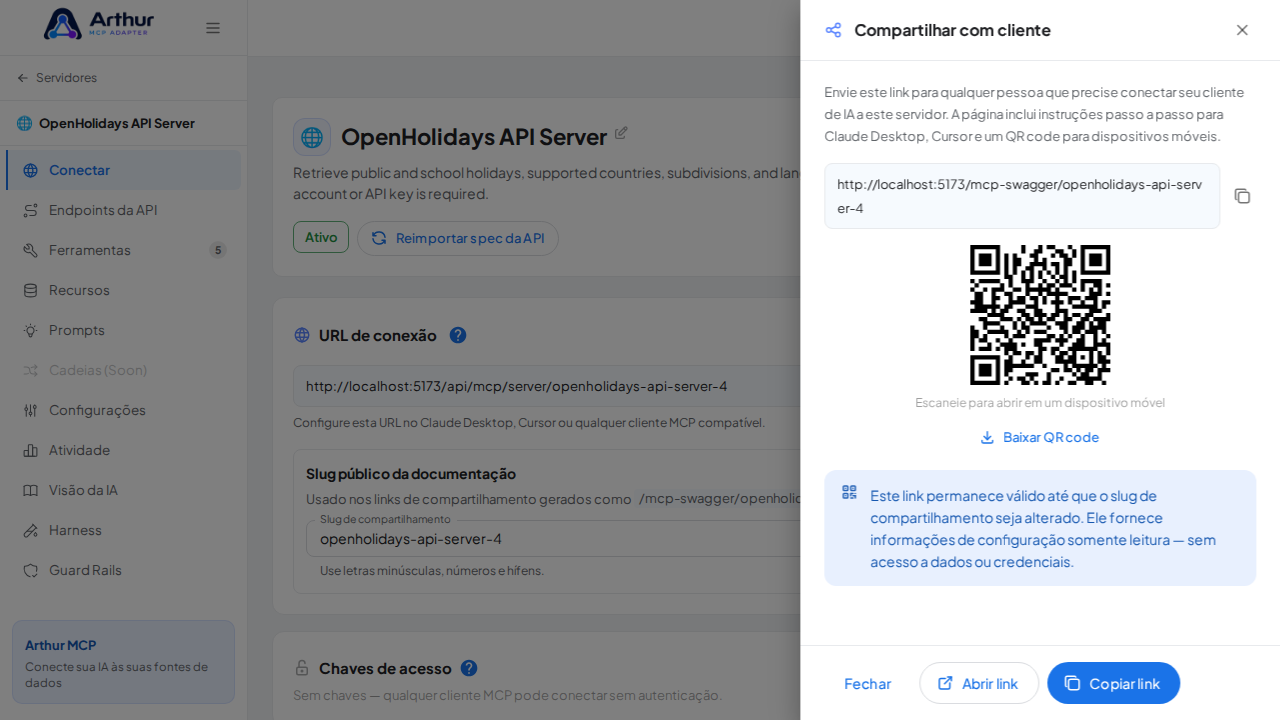1280x720 pixels.
Task: Click the Configurações sliders icon
Action: click(31, 410)
